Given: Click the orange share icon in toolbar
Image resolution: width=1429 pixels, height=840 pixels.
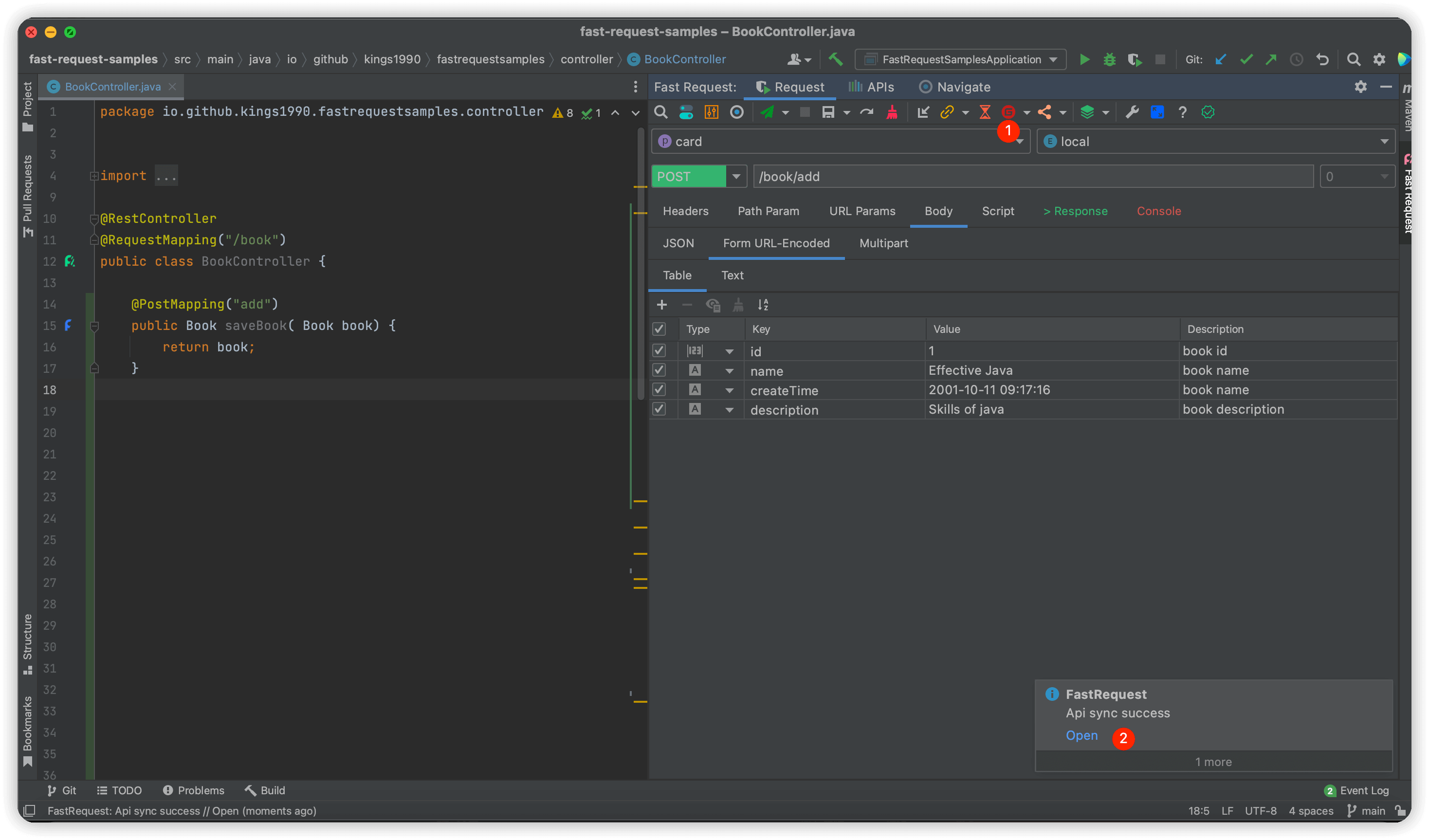Looking at the screenshot, I should 1044,112.
